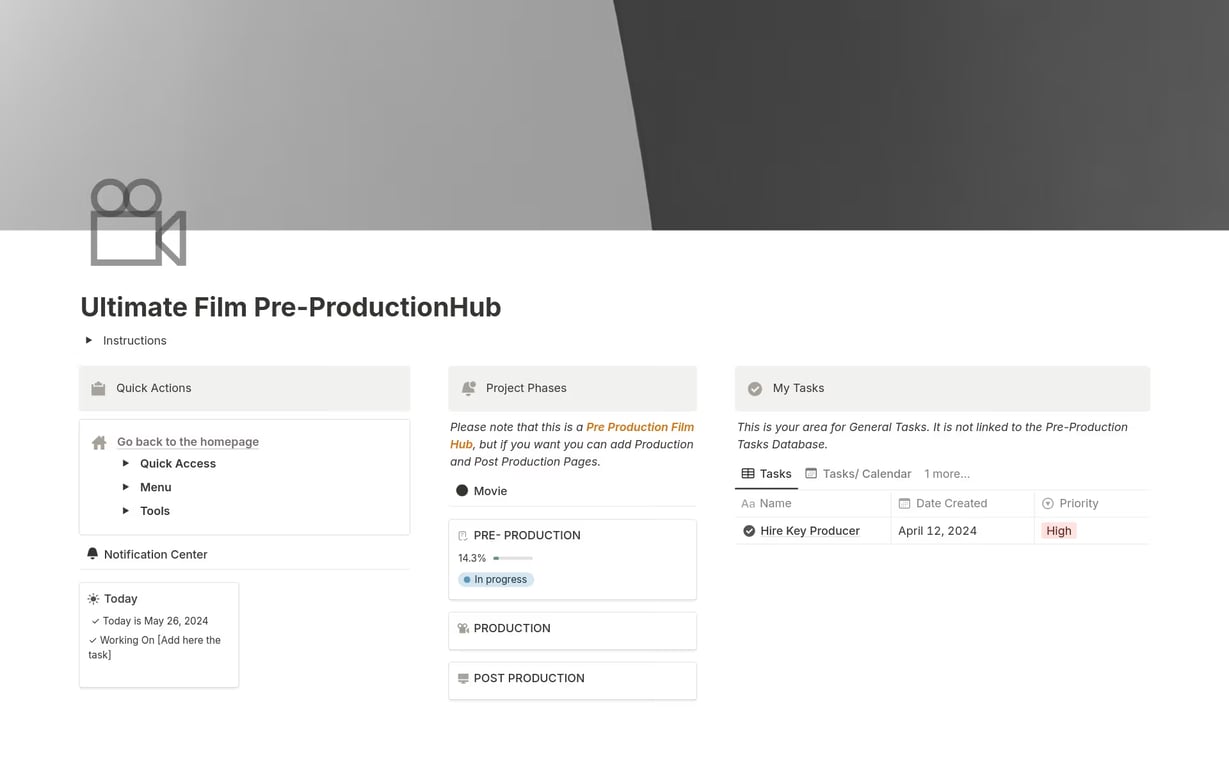The image size is (1229, 768).
Task: Click the Notification Center bell icon
Action: 92,554
